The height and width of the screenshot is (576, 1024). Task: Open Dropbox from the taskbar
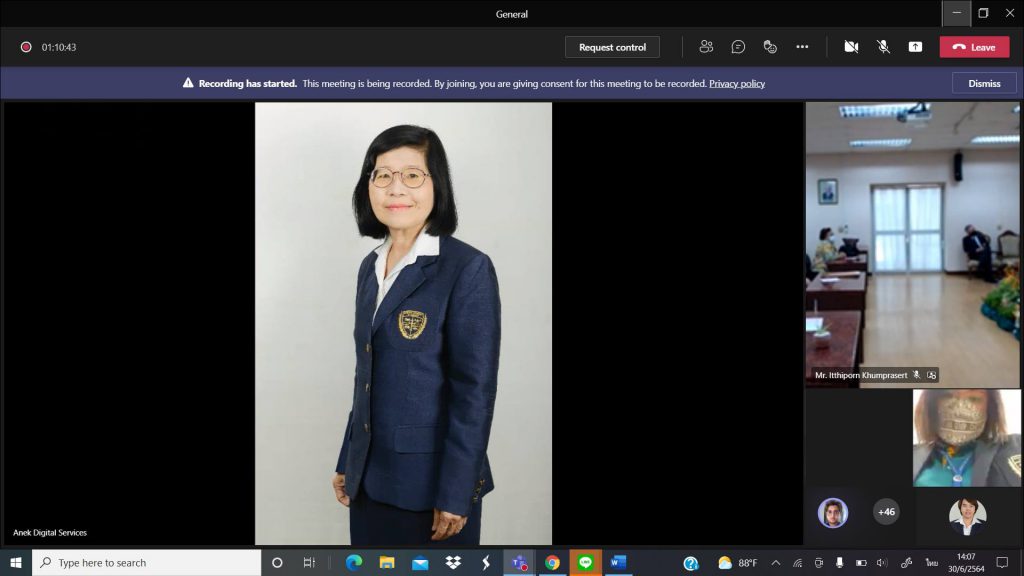tap(453, 562)
